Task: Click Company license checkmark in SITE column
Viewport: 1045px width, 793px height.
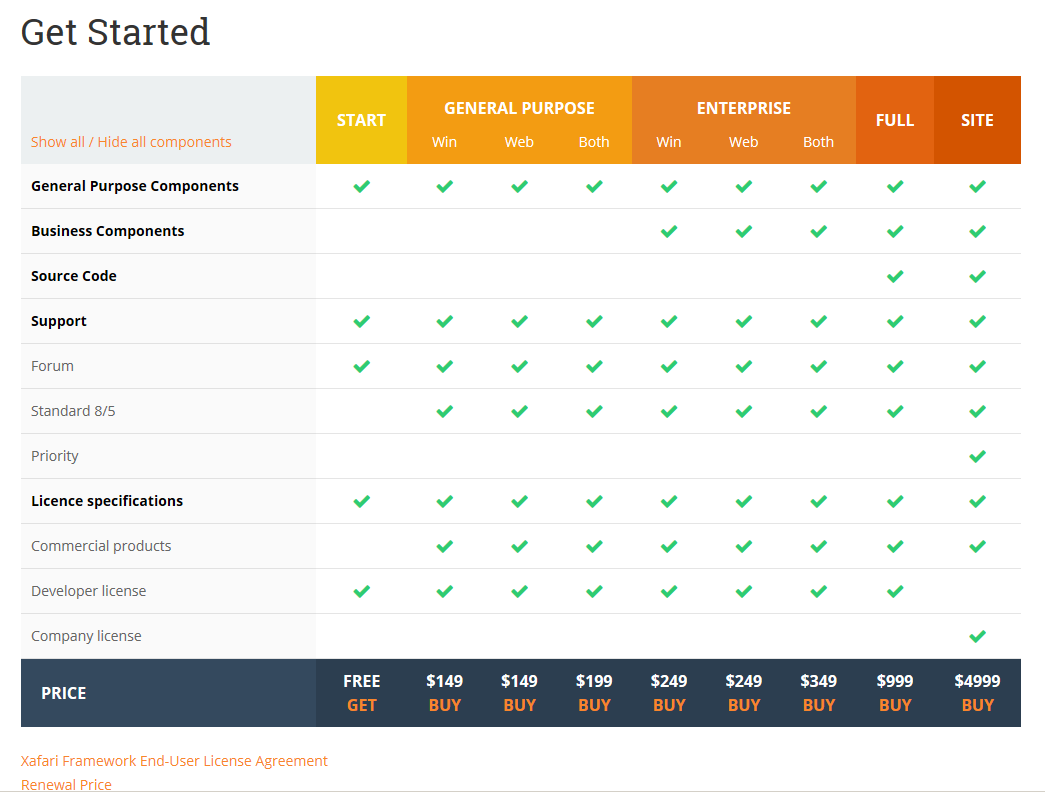Action: click(x=978, y=636)
